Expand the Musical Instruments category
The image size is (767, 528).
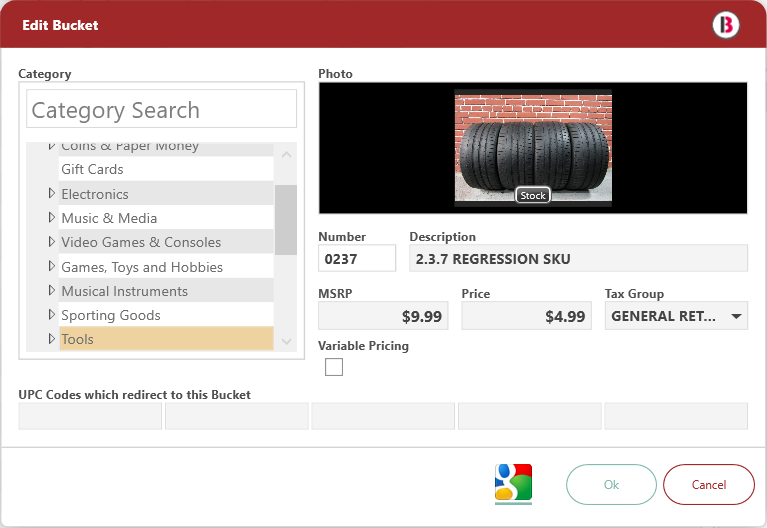(51, 290)
